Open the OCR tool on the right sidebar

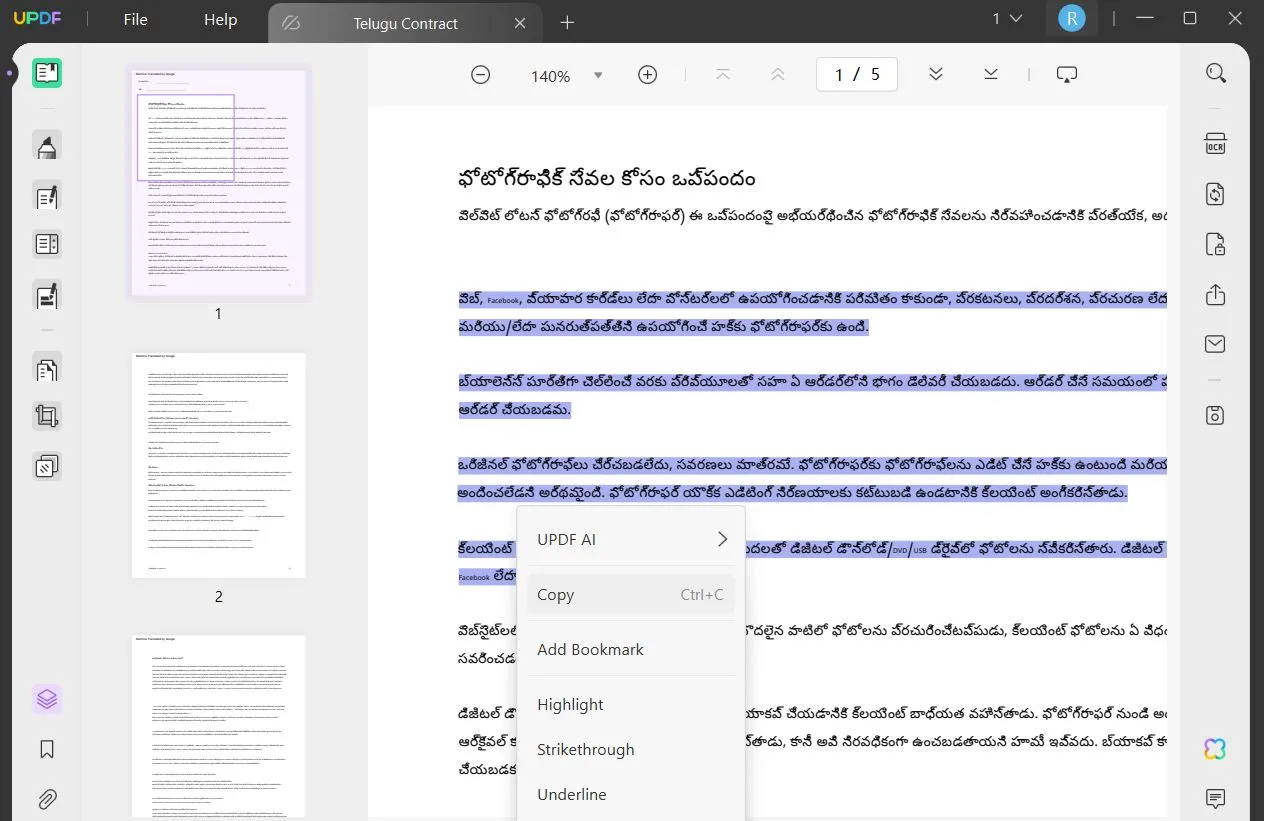pyautogui.click(x=1215, y=144)
